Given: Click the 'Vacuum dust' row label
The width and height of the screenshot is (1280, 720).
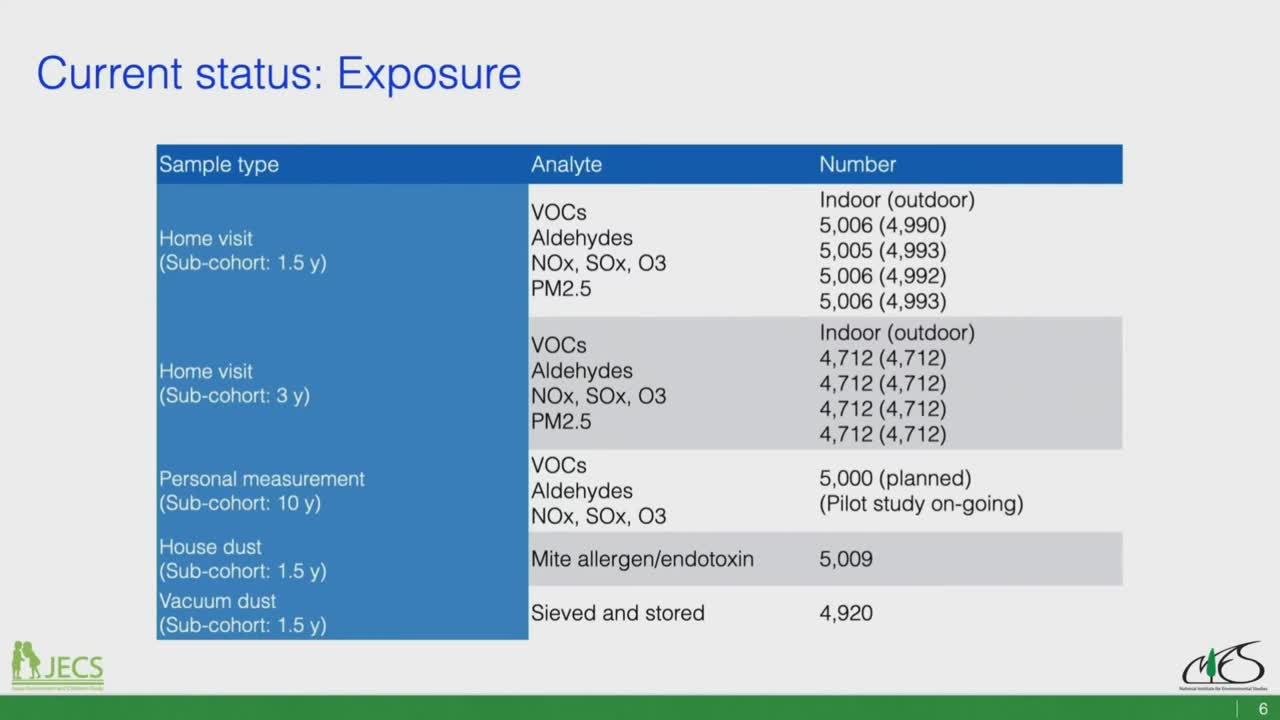Looking at the screenshot, I should tap(217, 601).
